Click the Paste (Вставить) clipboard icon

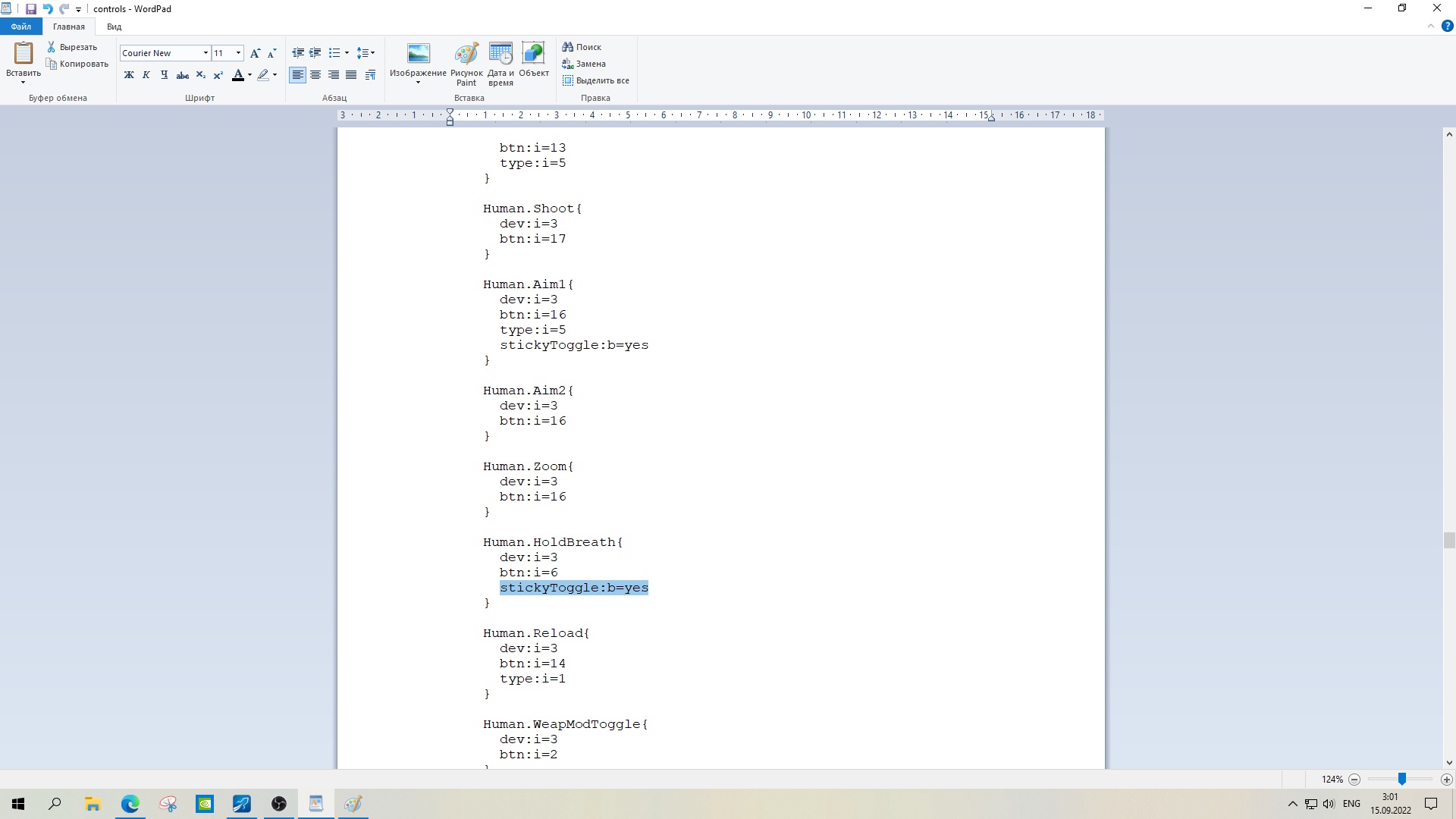point(24,53)
